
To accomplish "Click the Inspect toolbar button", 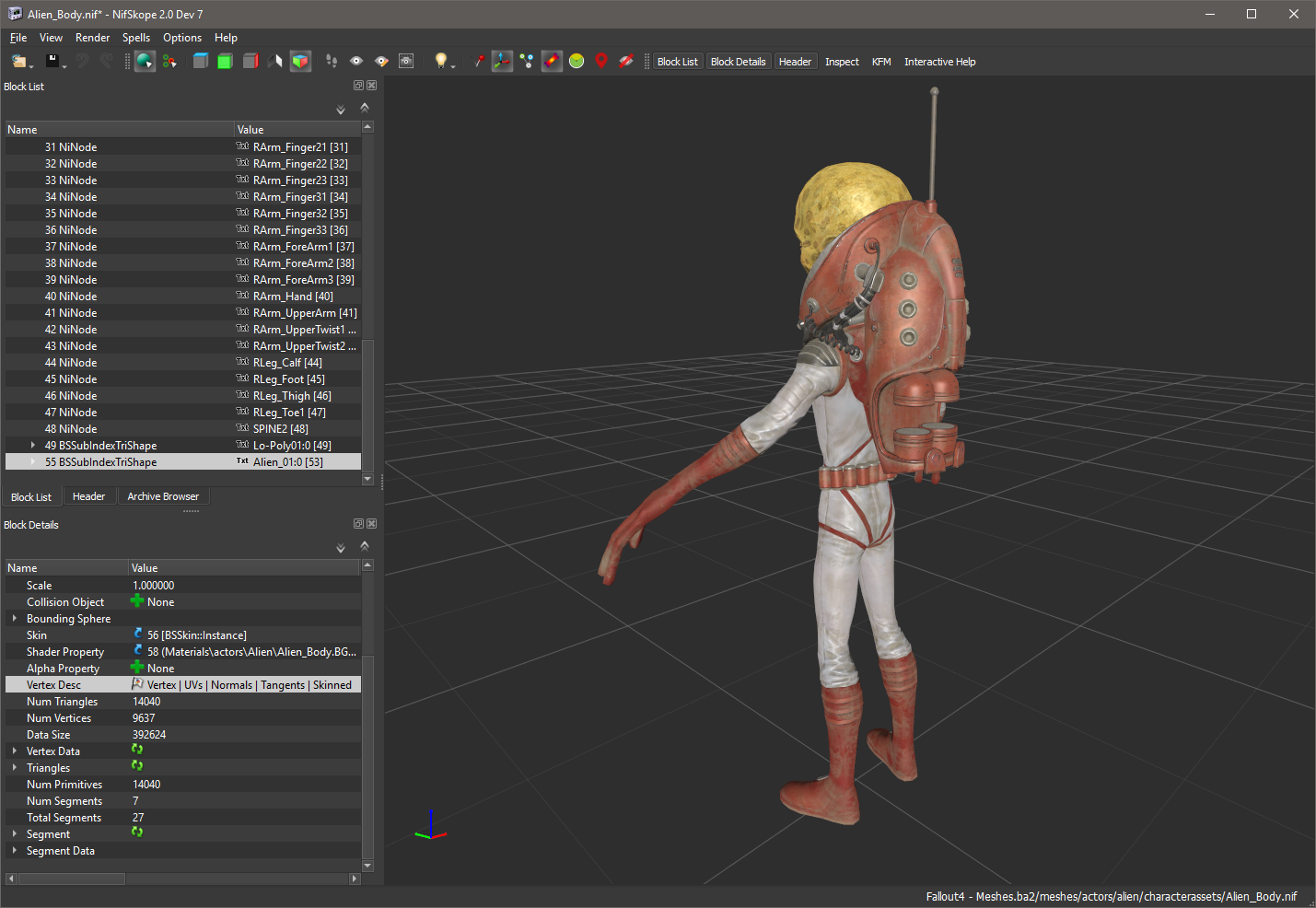I will click(842, 62).
